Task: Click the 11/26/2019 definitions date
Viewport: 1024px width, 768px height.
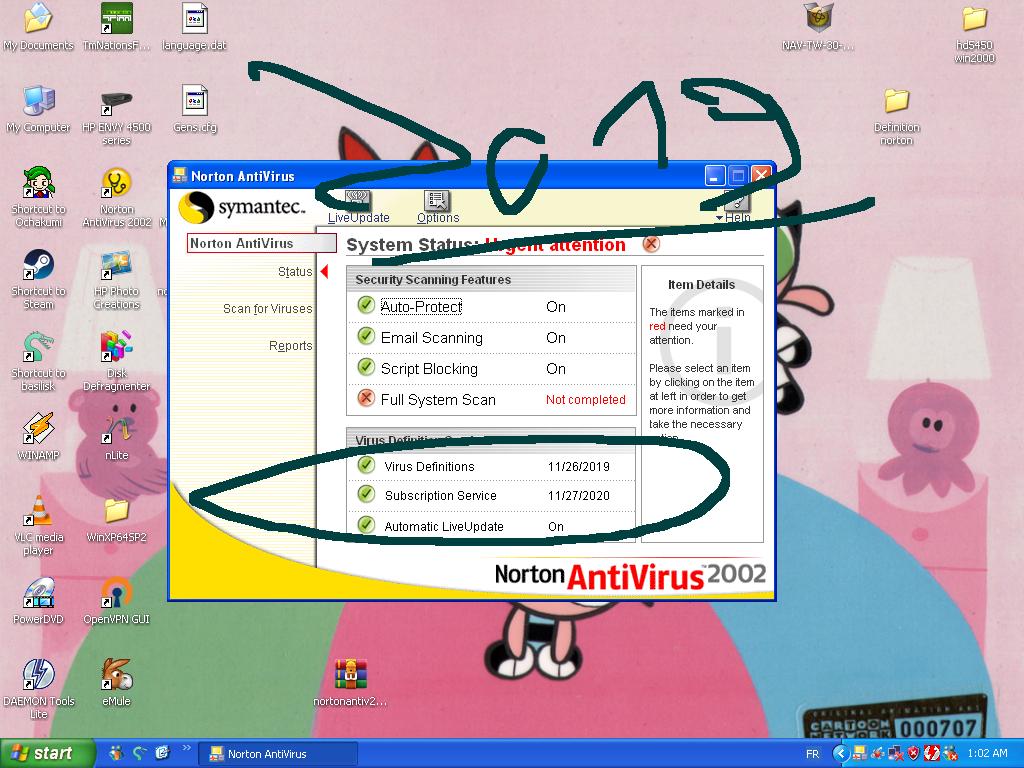Action: tap(579, 466)
